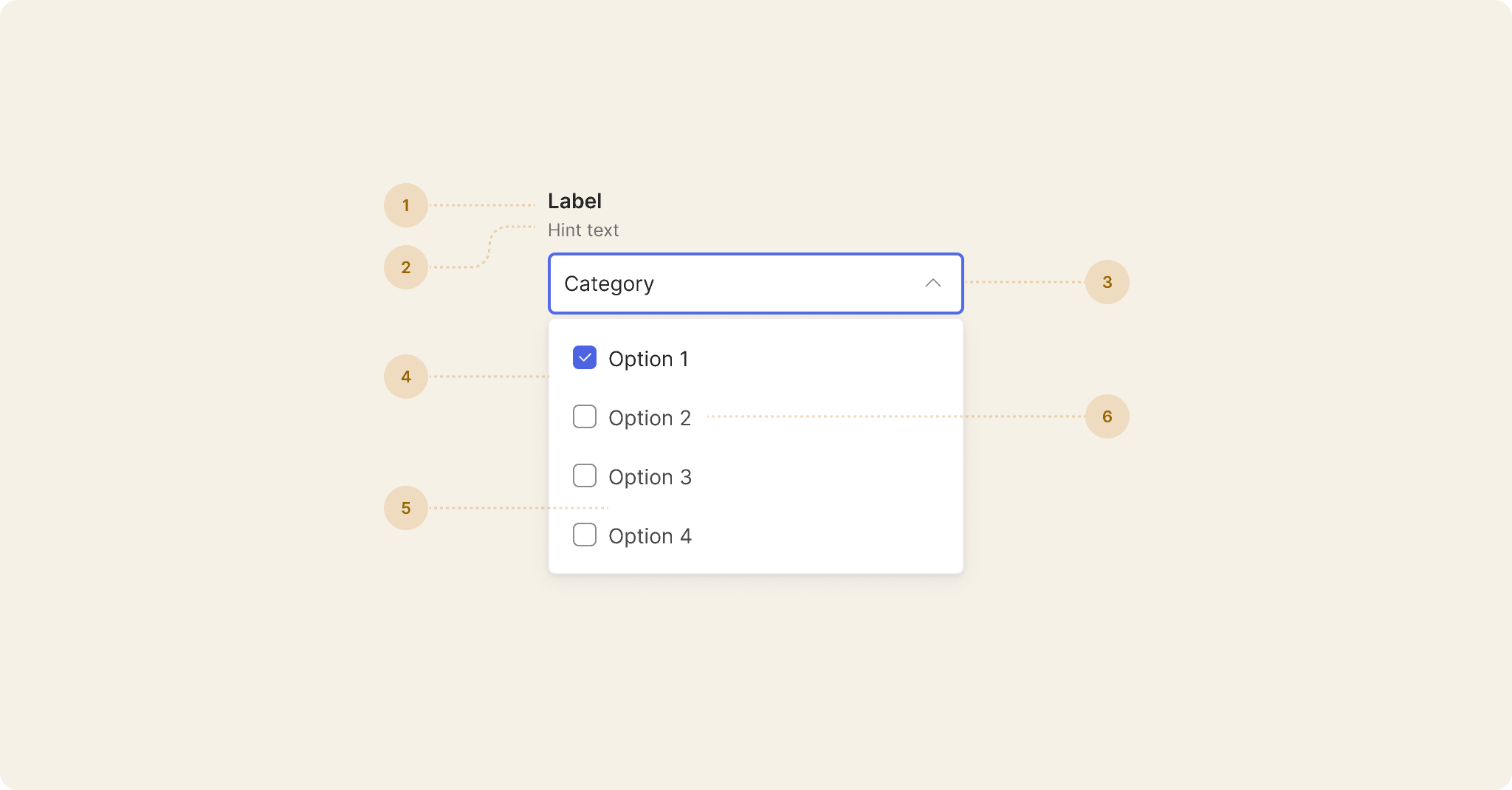
Task: Click annotation badge number 5
Action: pyautogui.click(x=406, y=508)
